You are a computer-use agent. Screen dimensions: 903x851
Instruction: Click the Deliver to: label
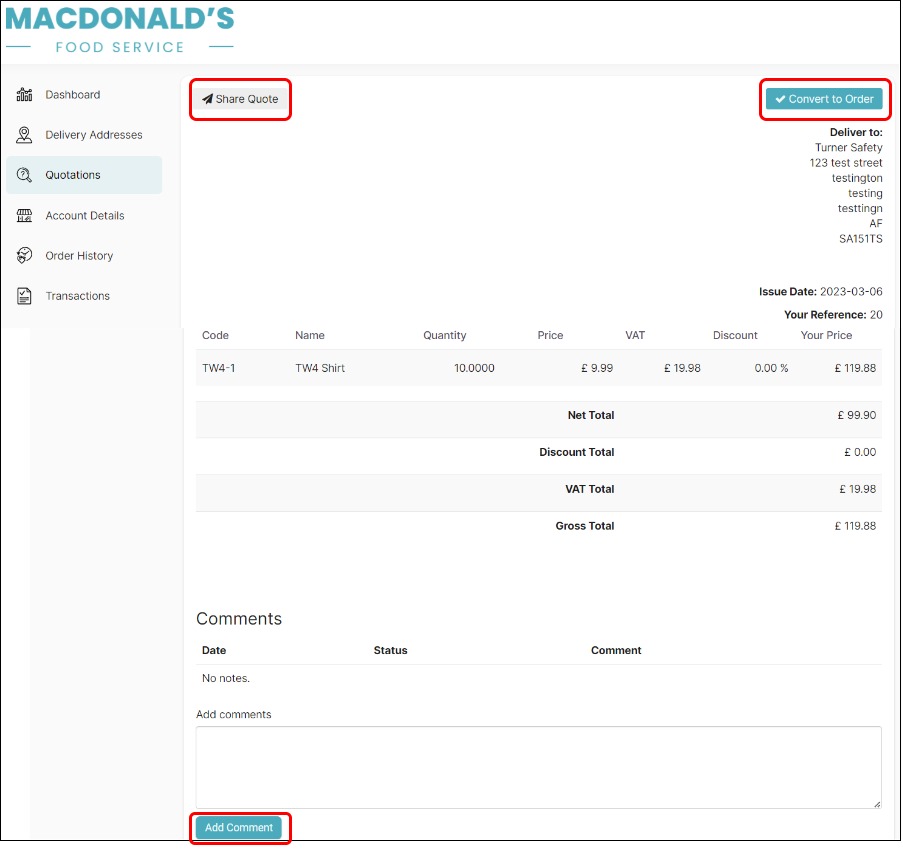(x=856, y=132)
